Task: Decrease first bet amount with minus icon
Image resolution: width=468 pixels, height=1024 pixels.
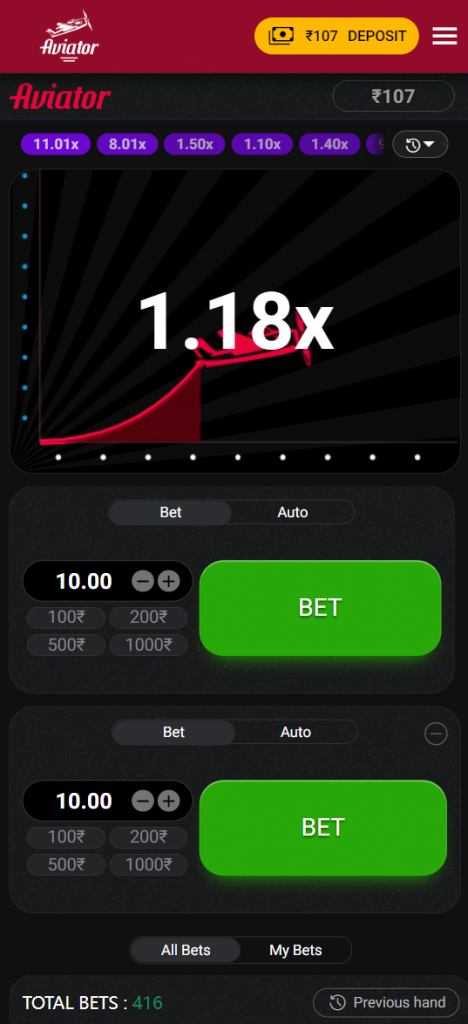Action: point(143,581)
